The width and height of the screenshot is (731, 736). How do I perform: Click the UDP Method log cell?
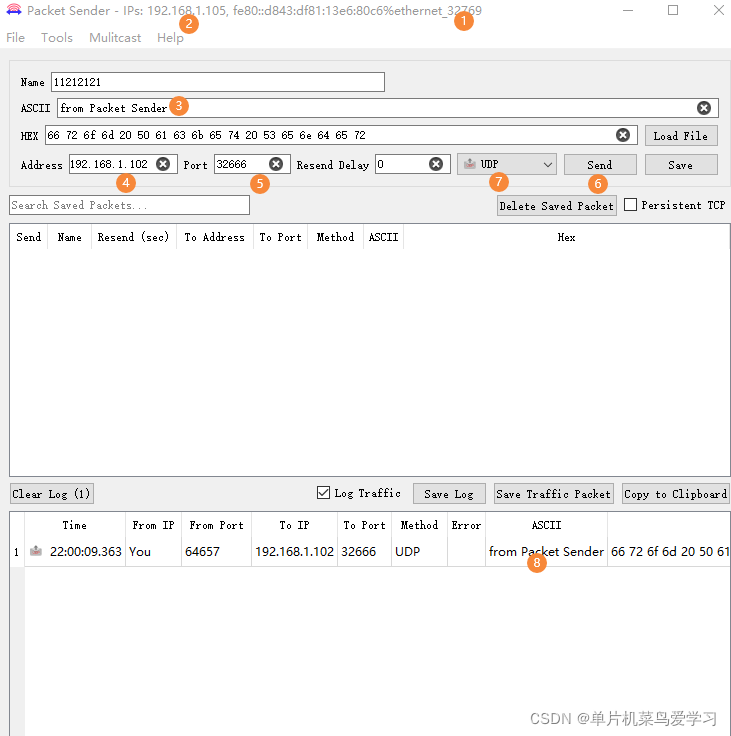click(x=419, y=552)
